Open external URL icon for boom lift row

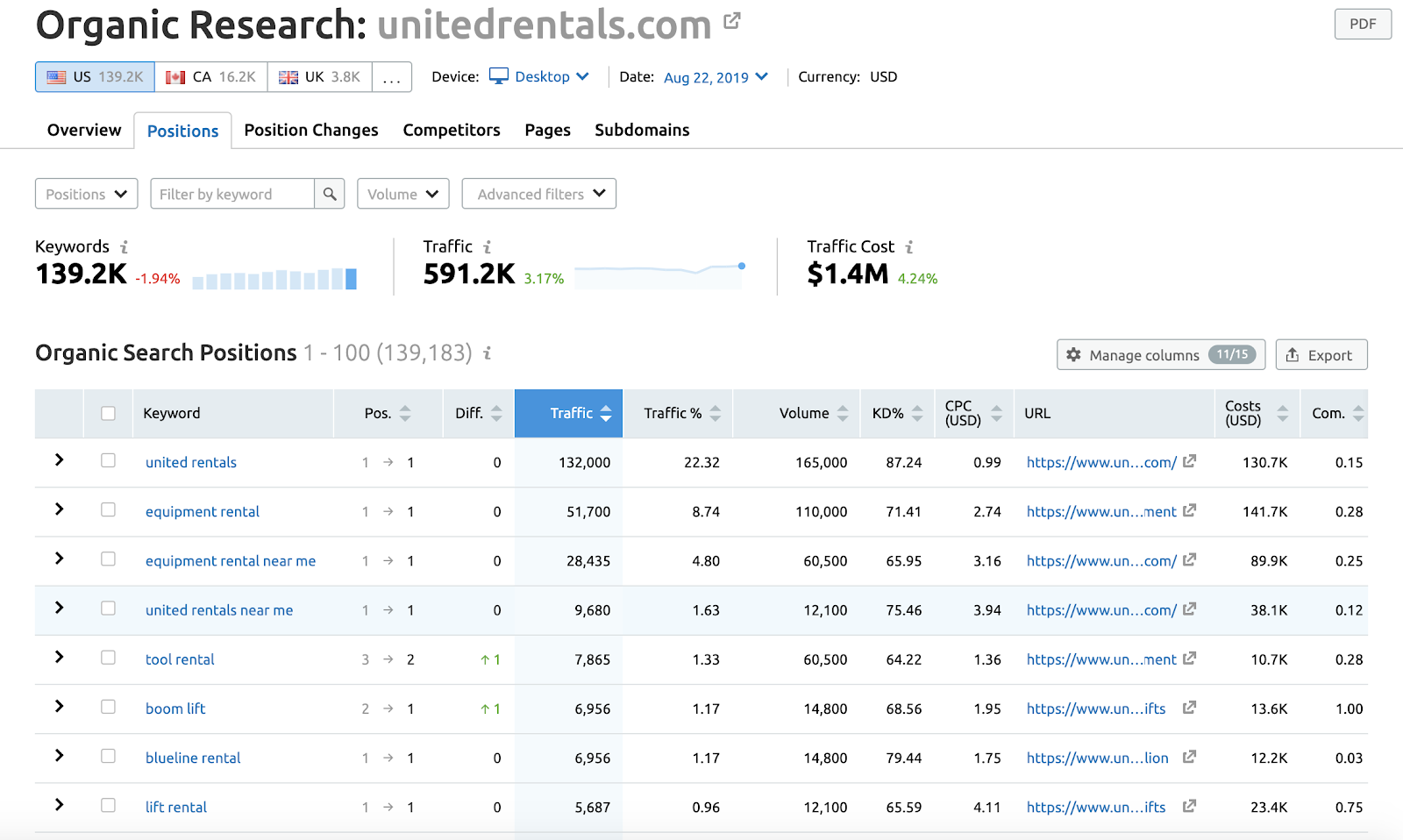tap(1189, 708)
